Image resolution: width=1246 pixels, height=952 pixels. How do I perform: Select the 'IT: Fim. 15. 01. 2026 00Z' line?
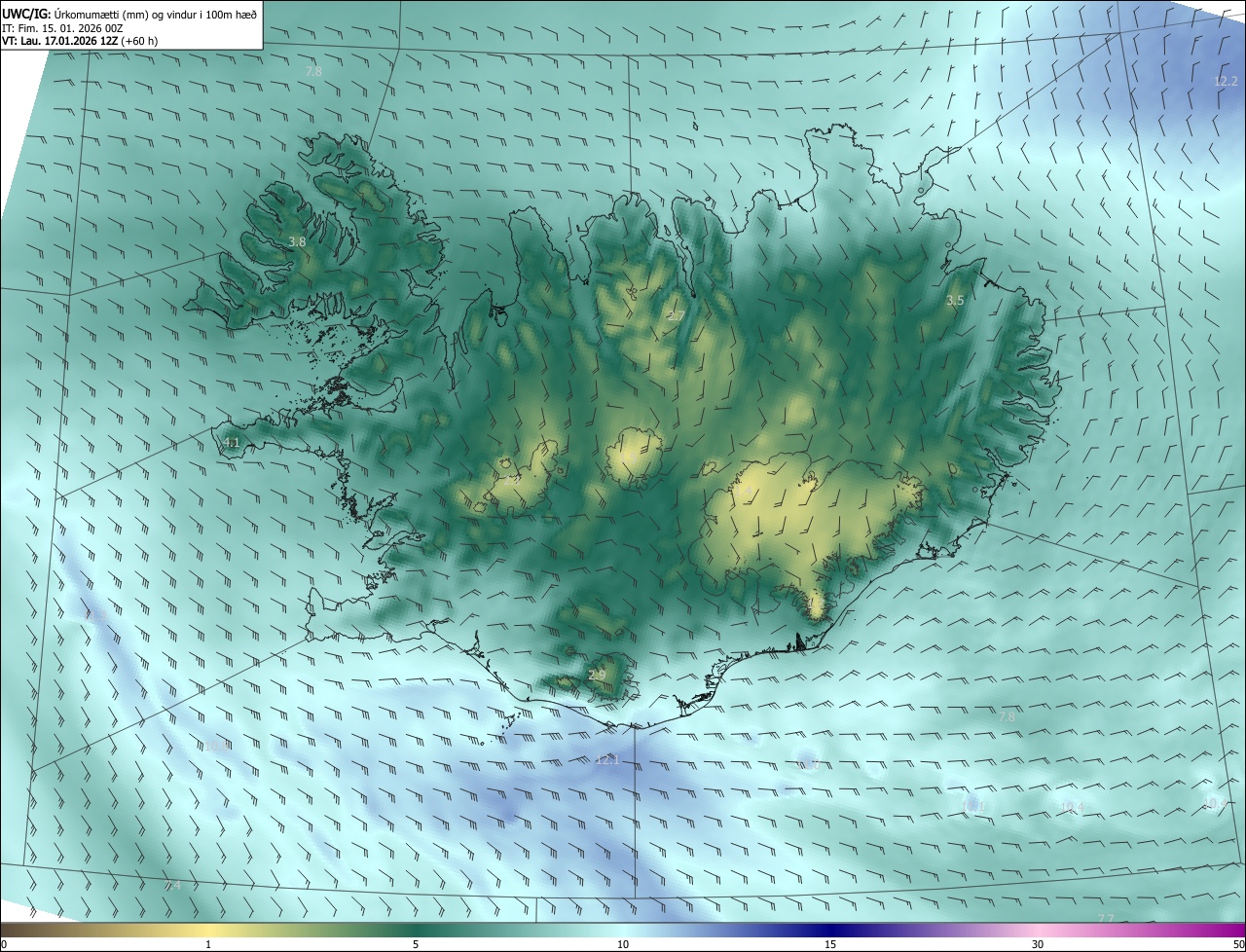pyautogui.click(x=62, y=28)
